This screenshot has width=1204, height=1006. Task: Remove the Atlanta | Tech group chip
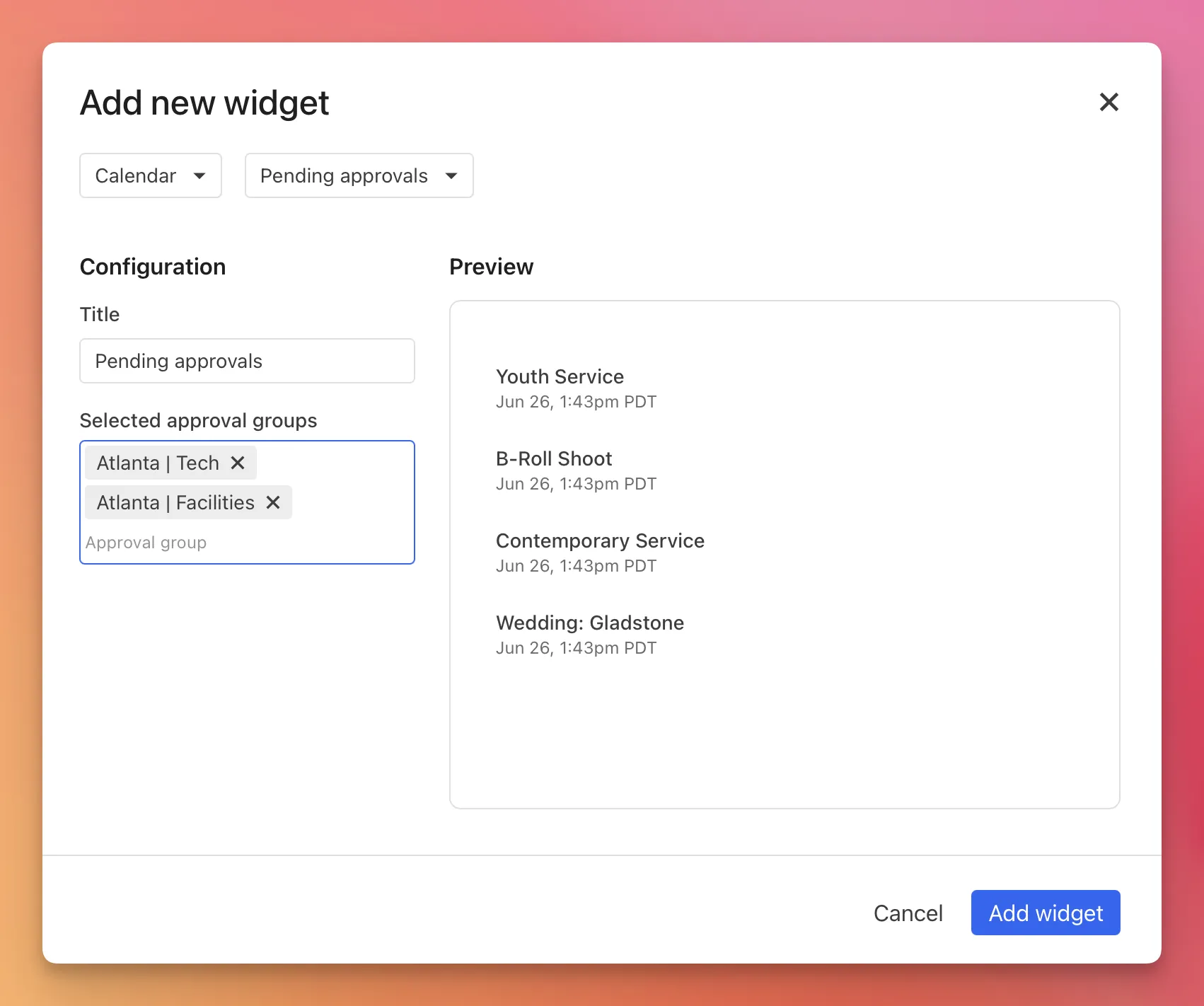coord(238,463)
